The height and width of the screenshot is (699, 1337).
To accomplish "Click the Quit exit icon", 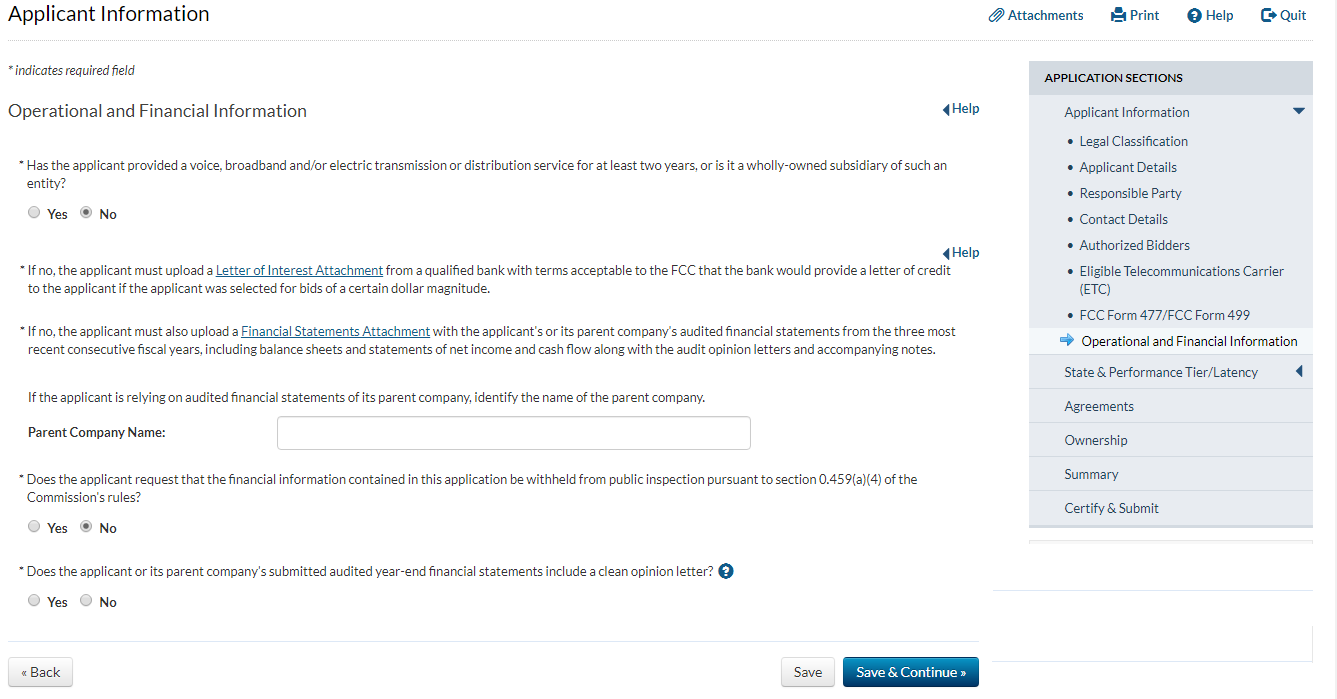I will (x=1268, y=15).
